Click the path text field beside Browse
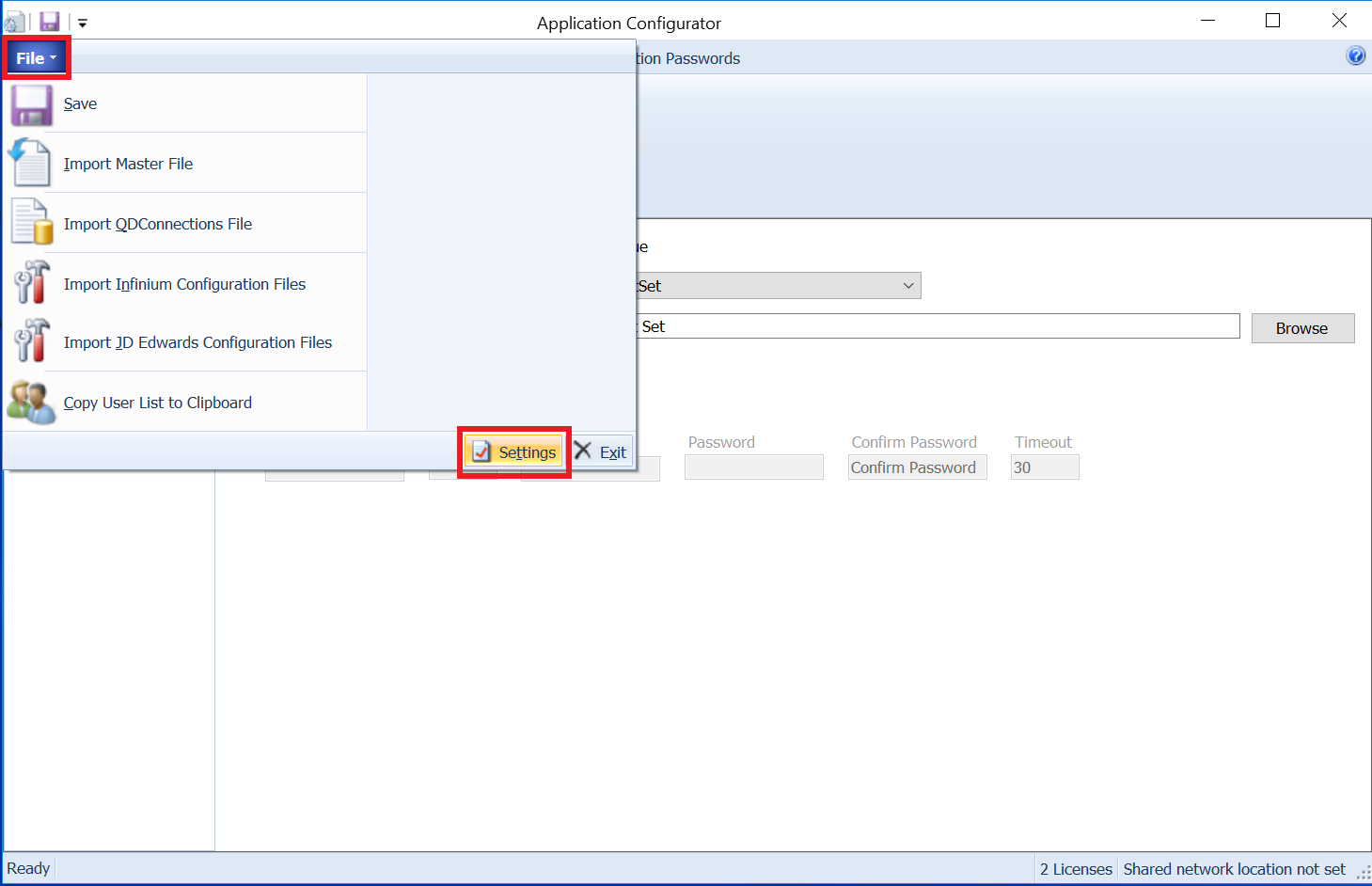Image resolution: width=1372 pixels, height=886 pixels. pyautogui.click(x=938, y=326)
